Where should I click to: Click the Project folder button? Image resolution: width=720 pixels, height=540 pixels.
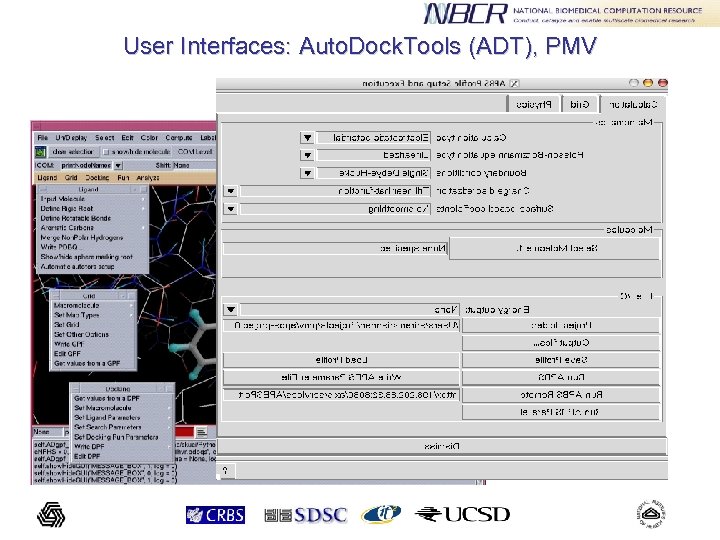point(561,326)
